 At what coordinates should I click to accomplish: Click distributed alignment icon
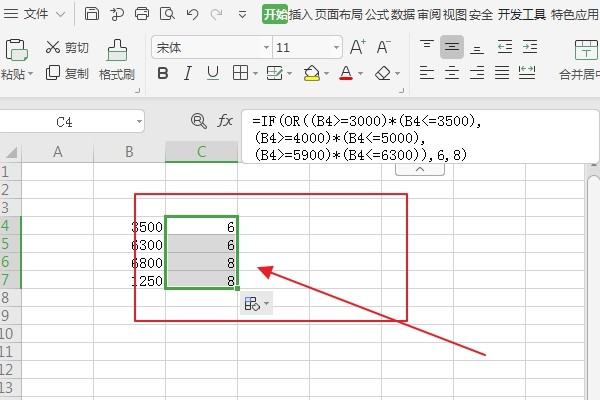527,72
